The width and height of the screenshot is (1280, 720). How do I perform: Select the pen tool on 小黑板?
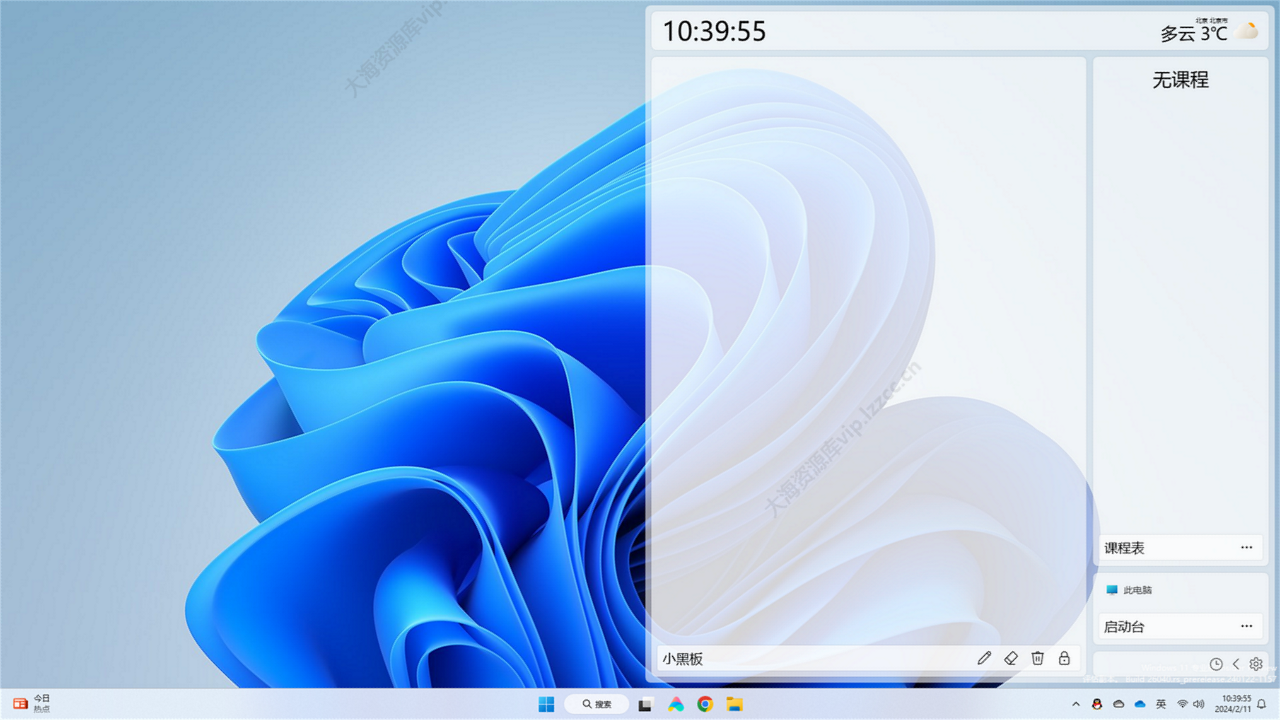coord(984,658)
